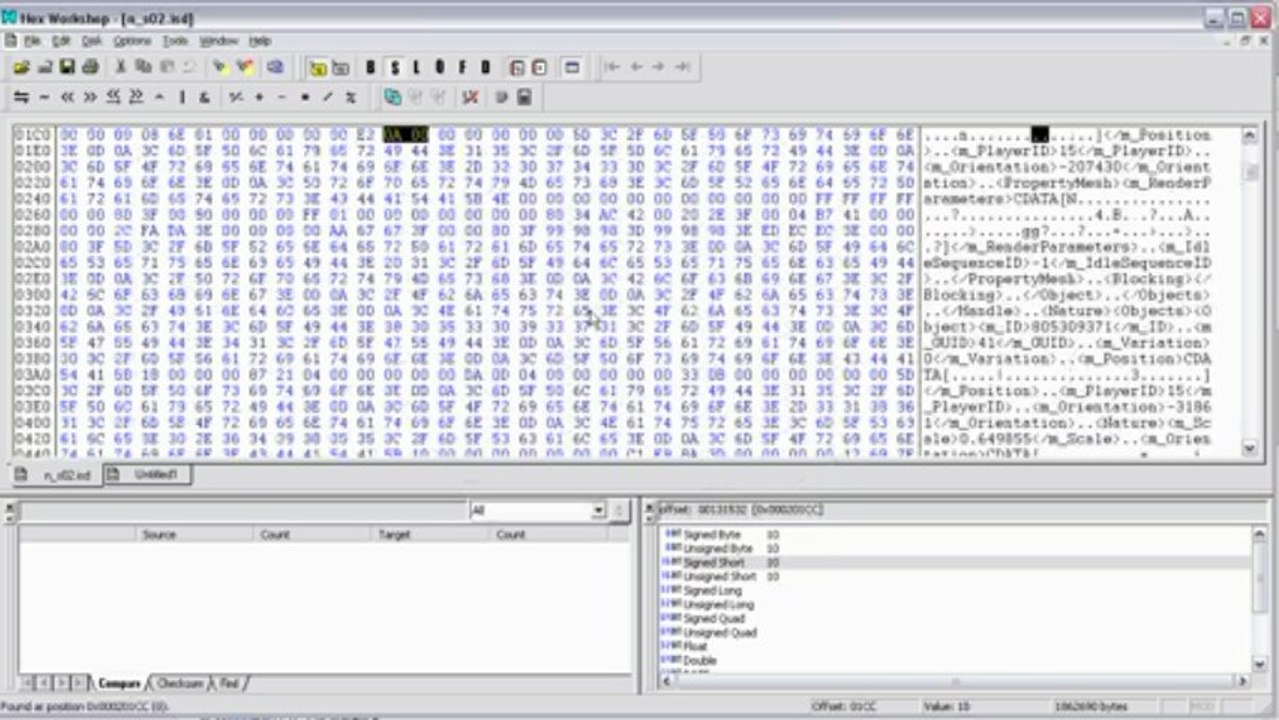Click the red X cancel icon

pos(470,97)
